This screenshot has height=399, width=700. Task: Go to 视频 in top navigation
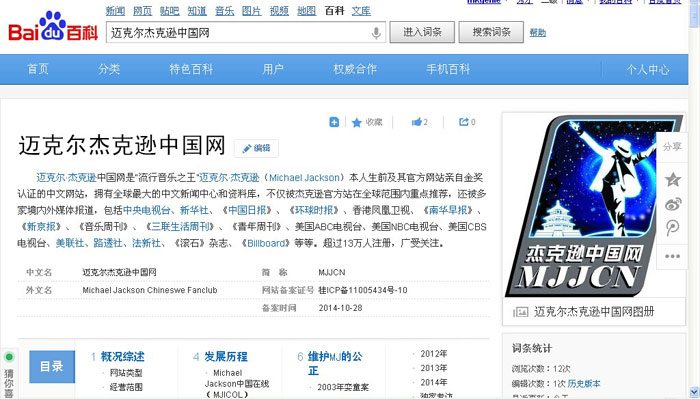coord(279,11)
